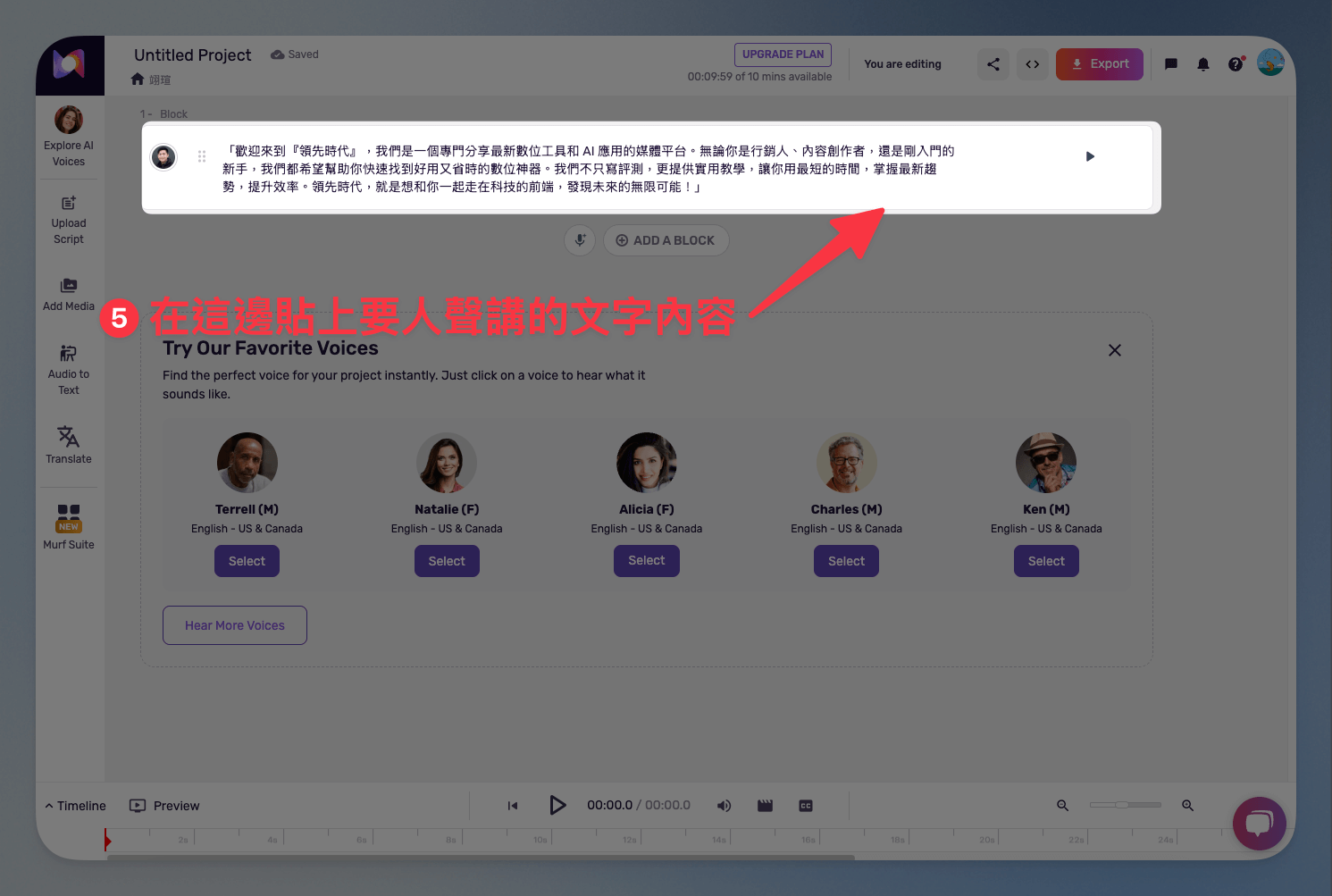
Task: Click the block drag handle dots
Action: (202, 156)
